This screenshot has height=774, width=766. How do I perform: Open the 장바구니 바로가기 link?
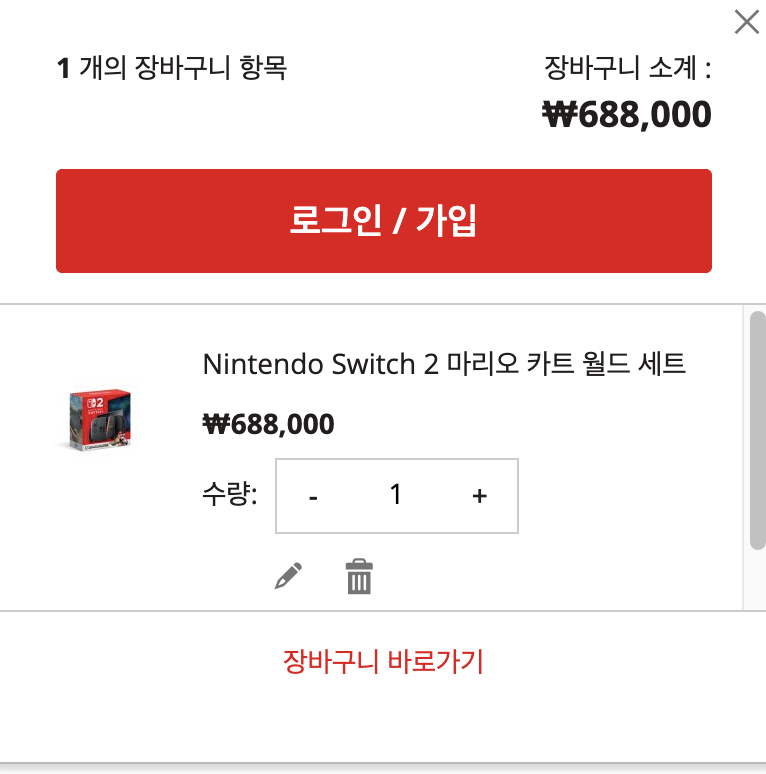click(383, 661)
